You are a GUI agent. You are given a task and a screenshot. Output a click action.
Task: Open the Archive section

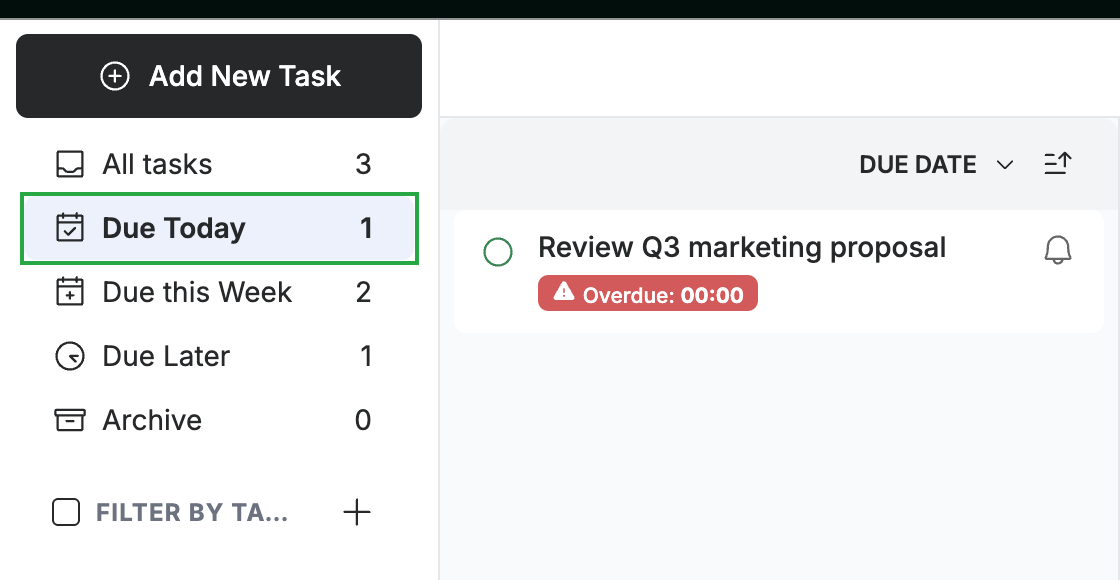point(217,420)
